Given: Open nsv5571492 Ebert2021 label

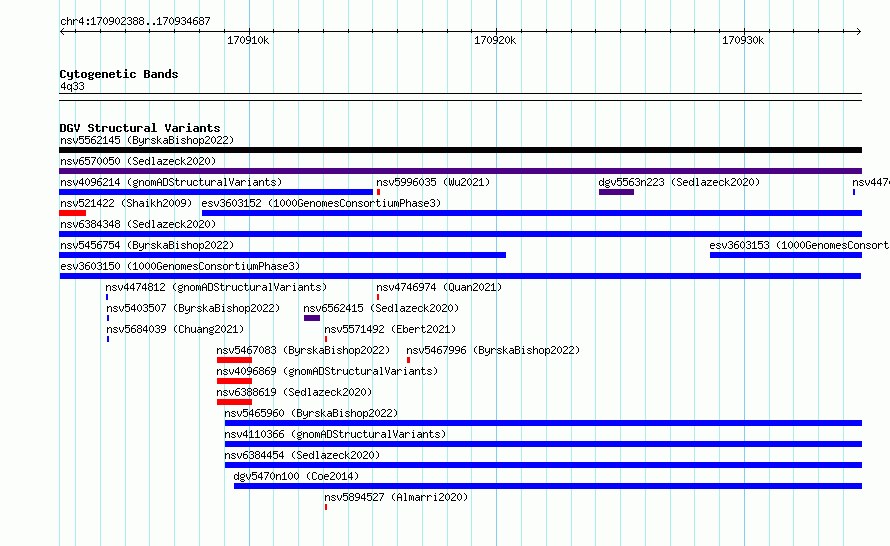Looking at the screenshot, I should click(x=390, y=329).
